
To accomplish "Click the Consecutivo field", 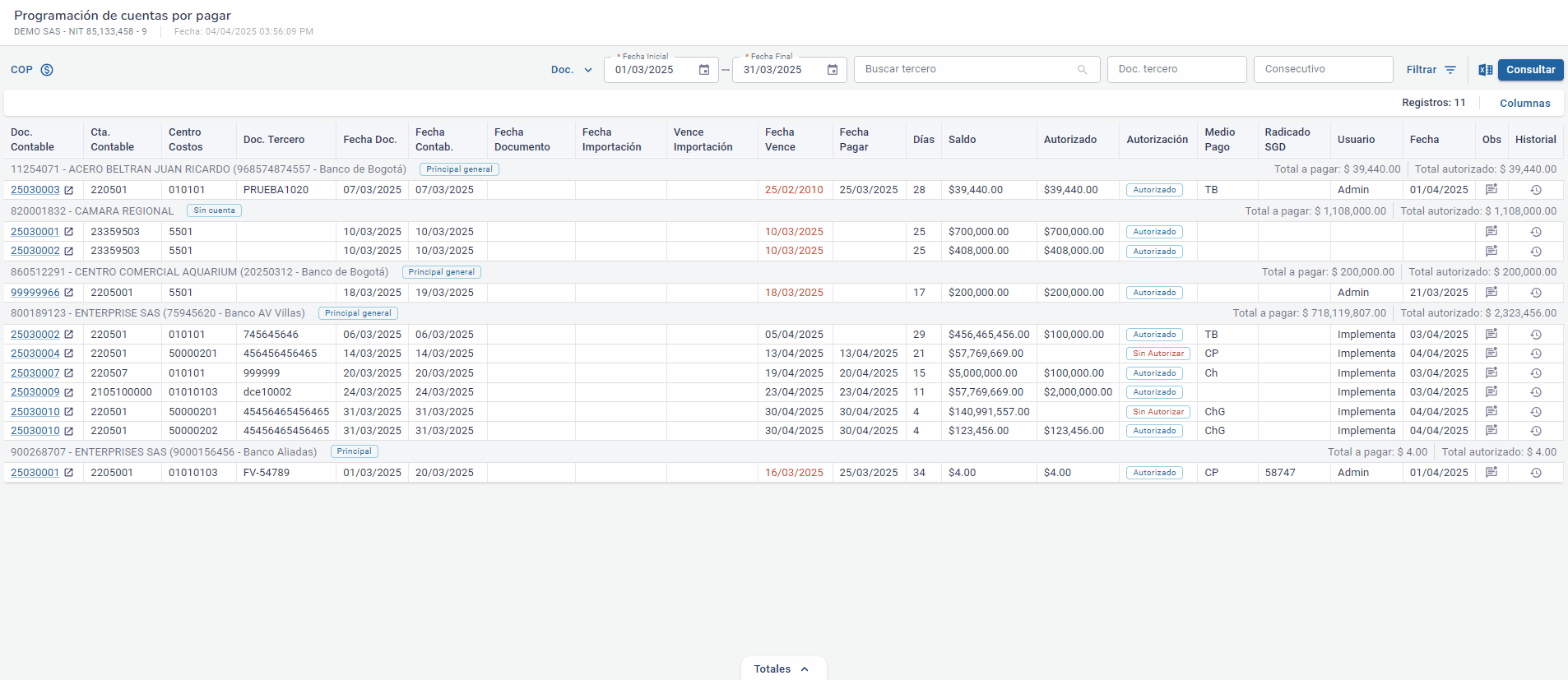I will (1323, 70).
